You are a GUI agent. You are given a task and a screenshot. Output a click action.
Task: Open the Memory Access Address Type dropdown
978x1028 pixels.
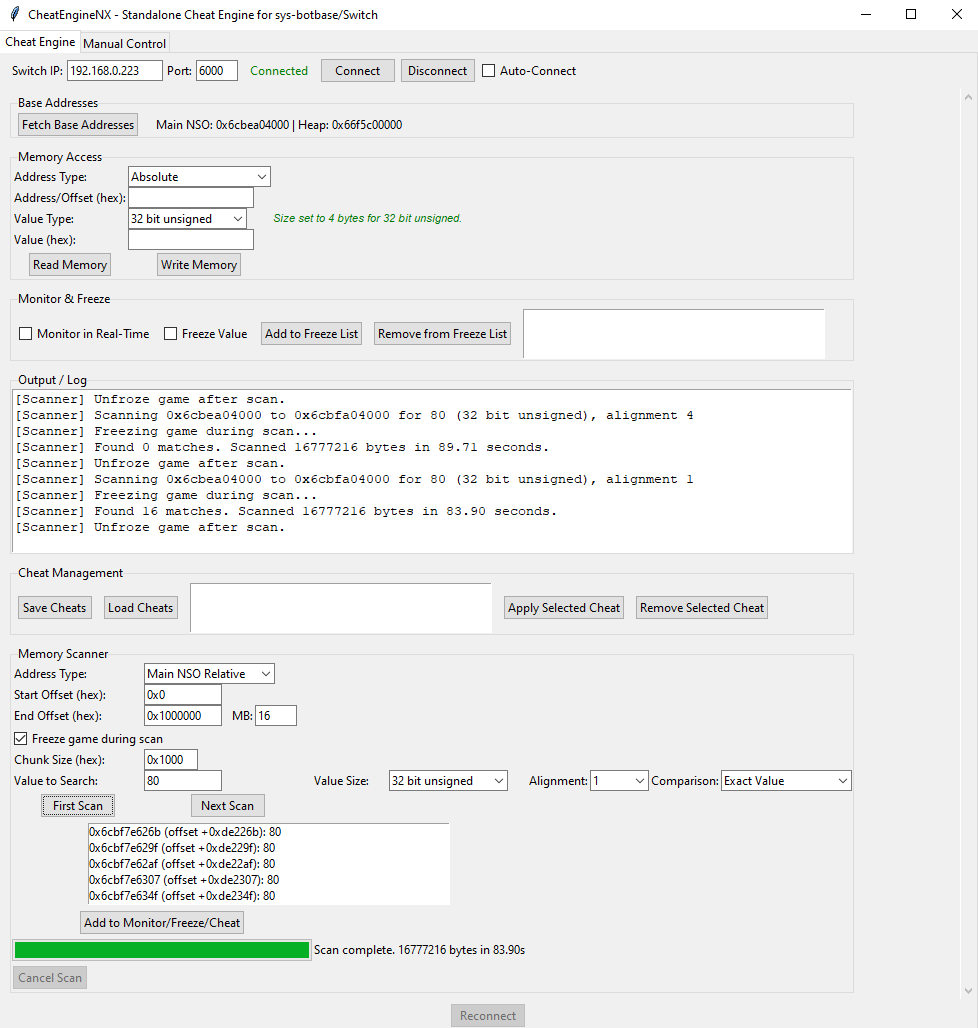click(x=199, y=176)
